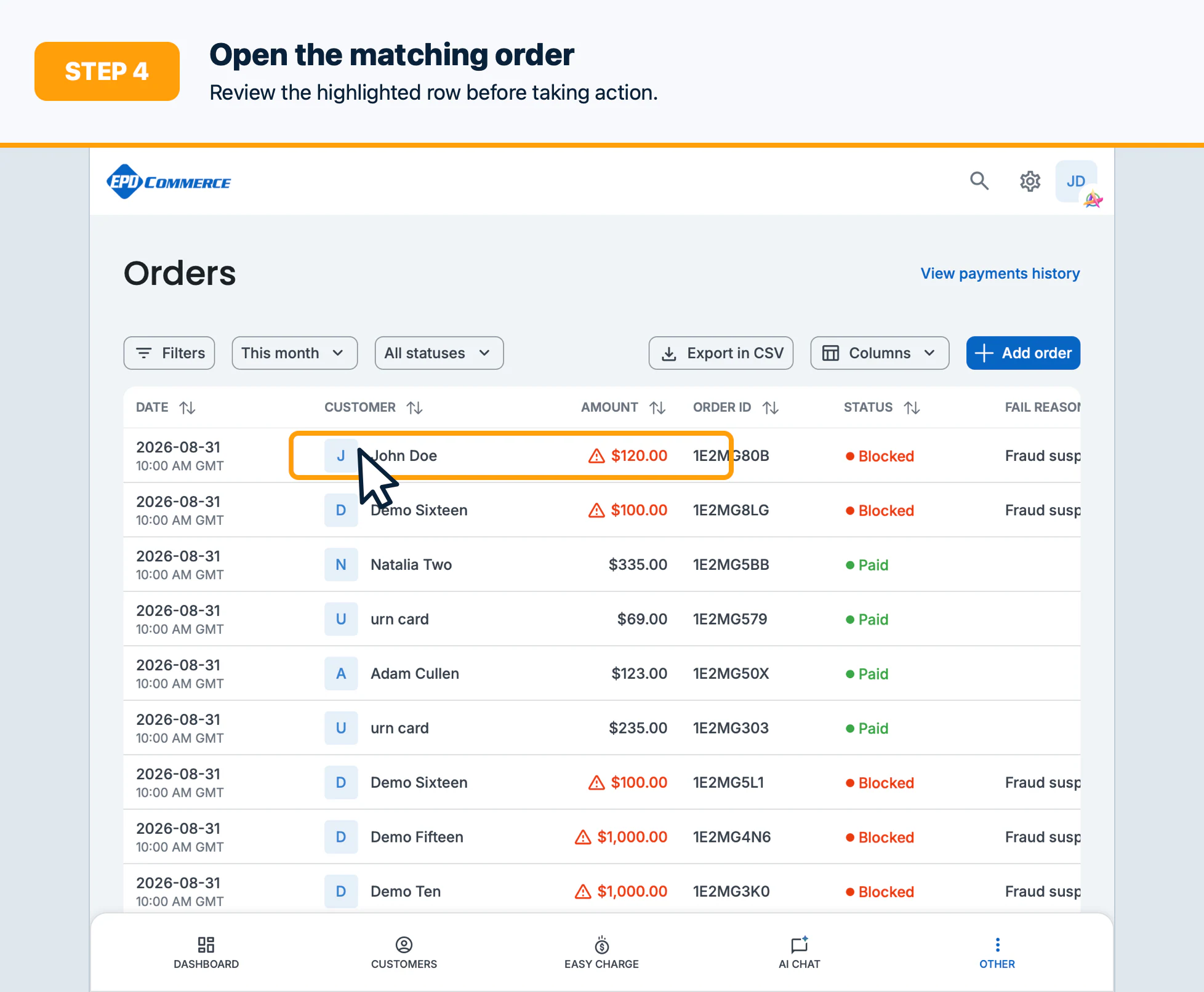Open John Doe order row
Screen dimensions: 1204x992
601,456
